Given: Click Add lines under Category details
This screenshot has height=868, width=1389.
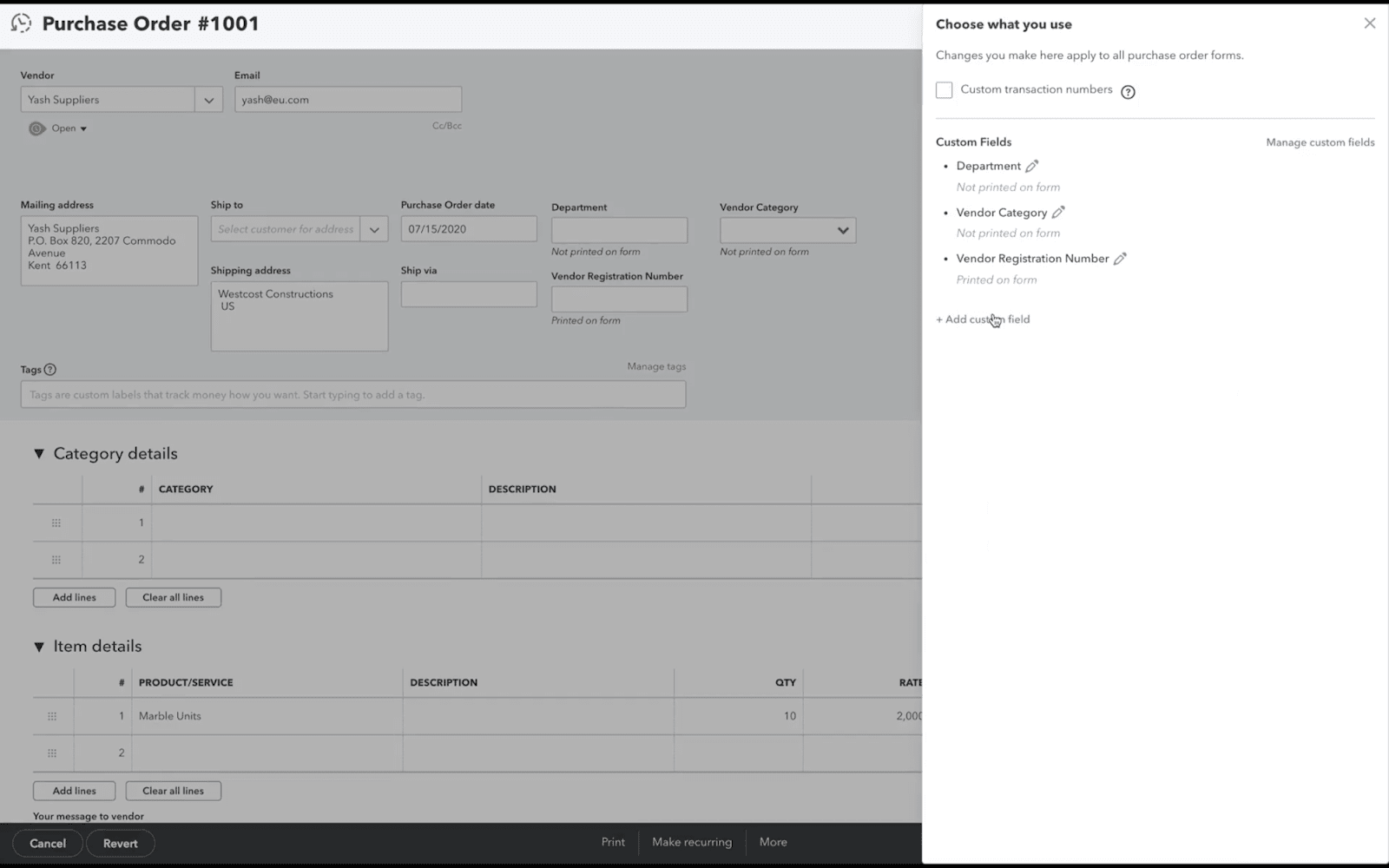Looking at the screenshot, I should click(75, 597).
